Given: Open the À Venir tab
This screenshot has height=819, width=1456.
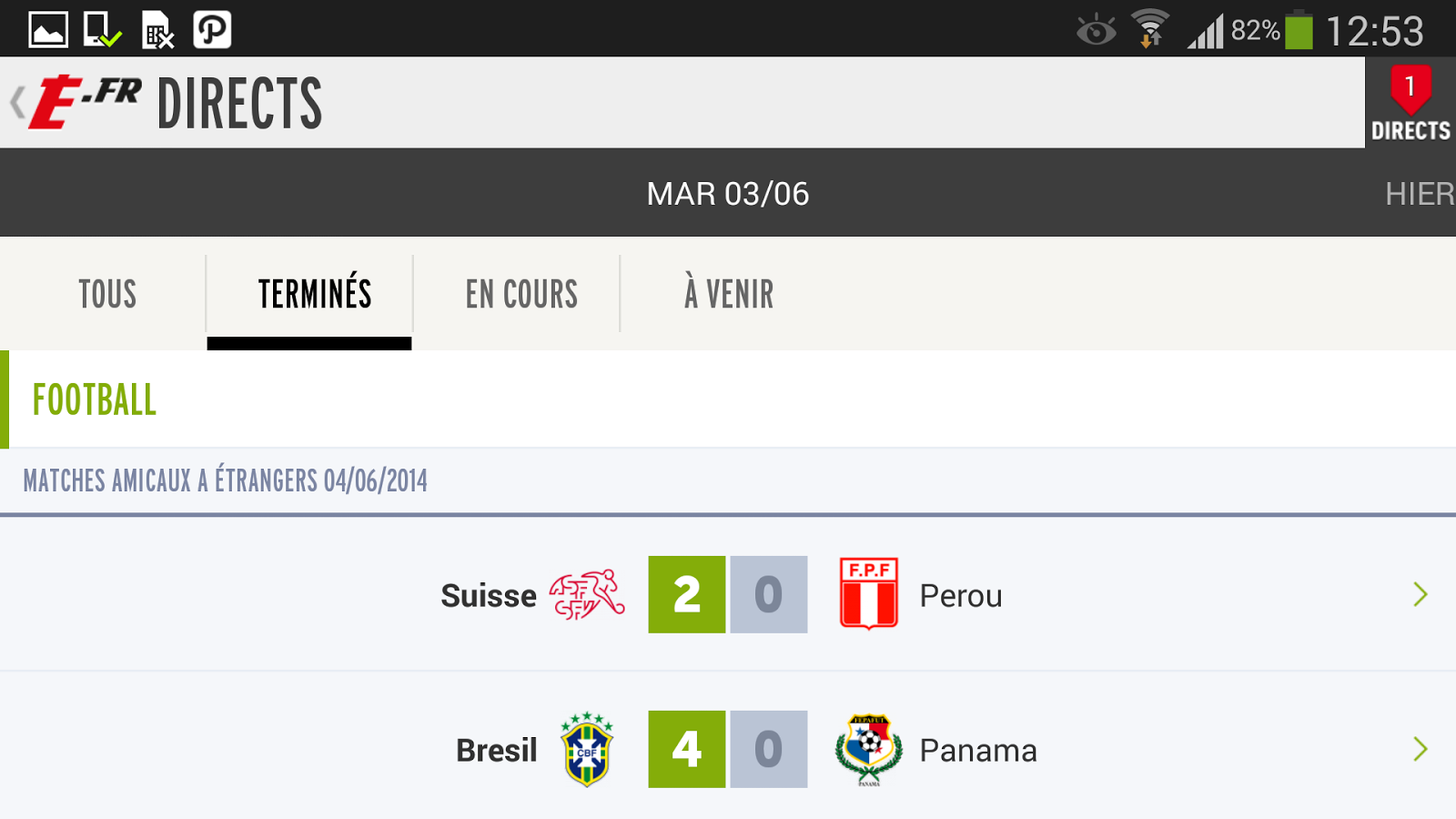Looking at the screenshot, I should click(729, 294).
